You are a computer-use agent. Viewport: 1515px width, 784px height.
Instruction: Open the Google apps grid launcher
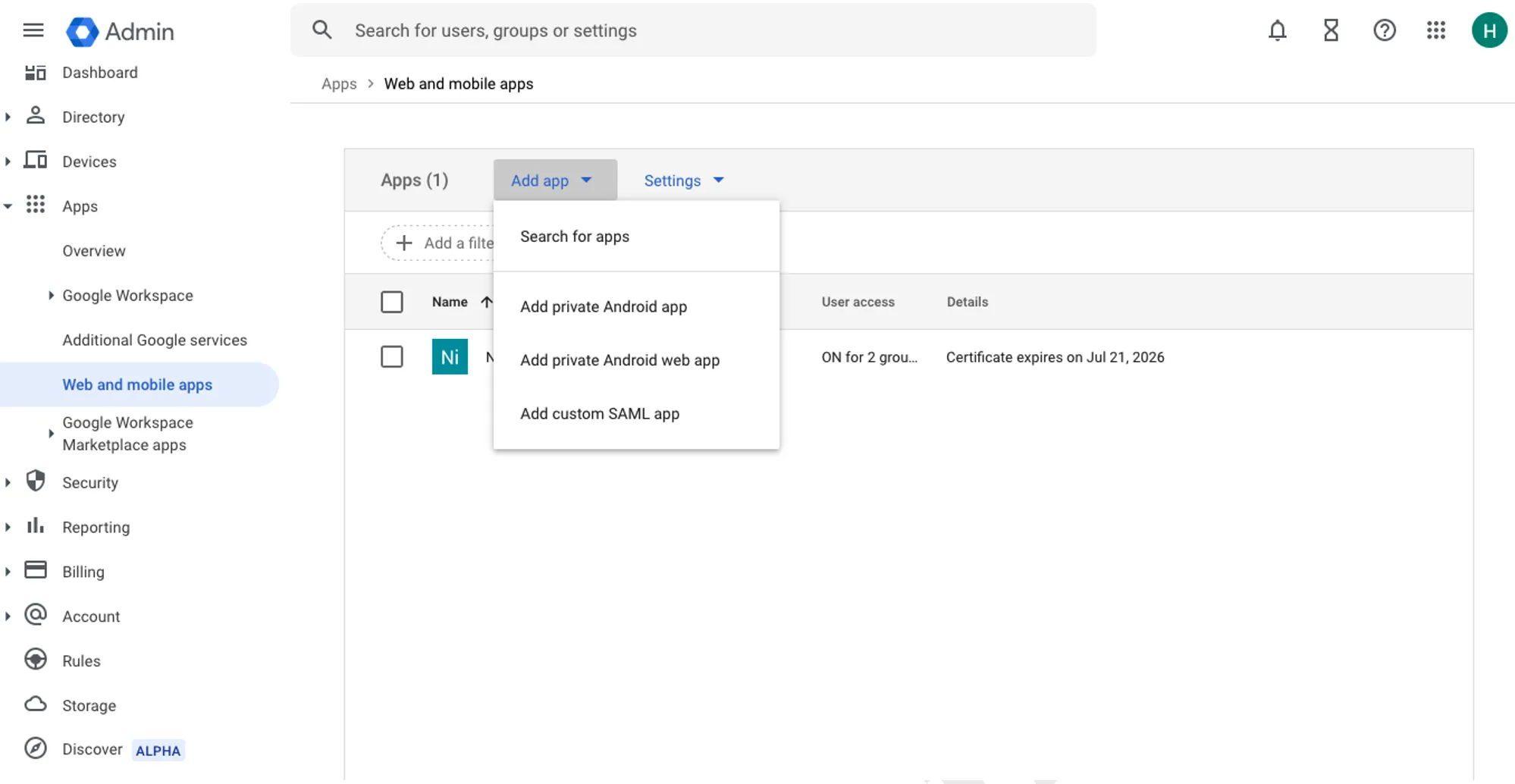(1436, 30)
